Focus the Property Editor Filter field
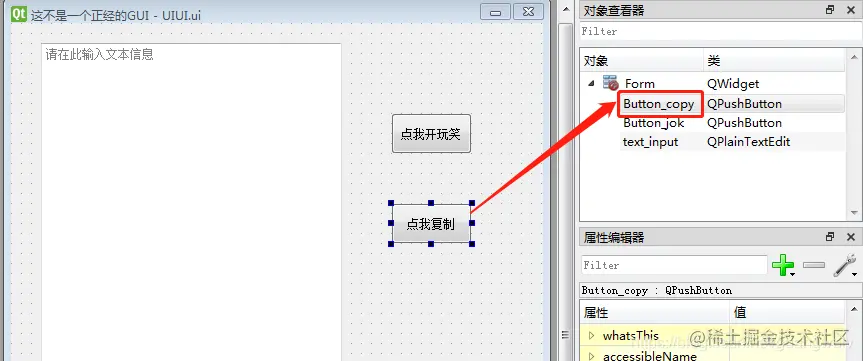This screenshot has width=863, height=361. pos(674,265)
